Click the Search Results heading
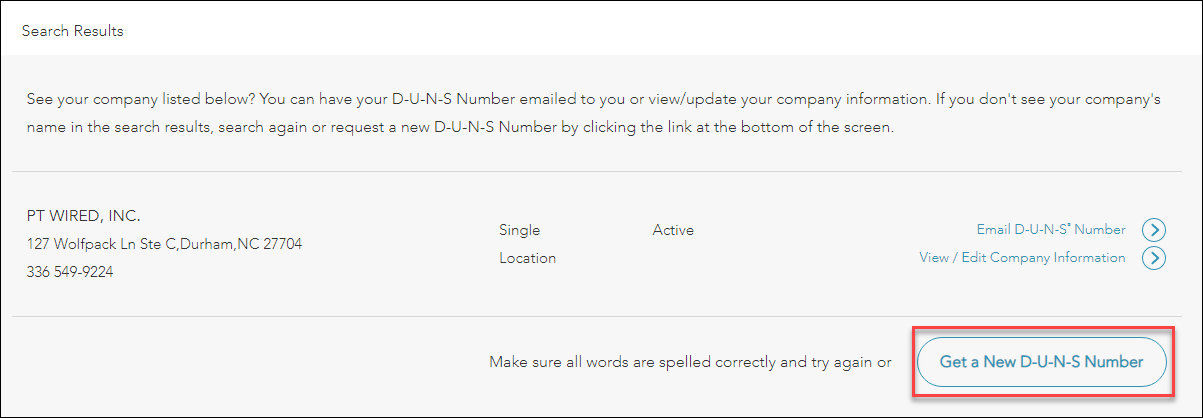1203x418 pixels. [73, 31]
